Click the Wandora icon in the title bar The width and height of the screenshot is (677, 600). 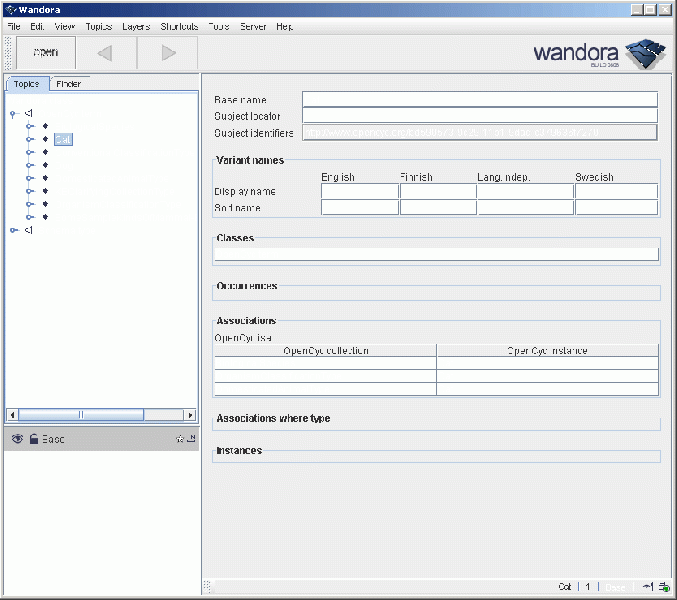[x=9, y=9]
